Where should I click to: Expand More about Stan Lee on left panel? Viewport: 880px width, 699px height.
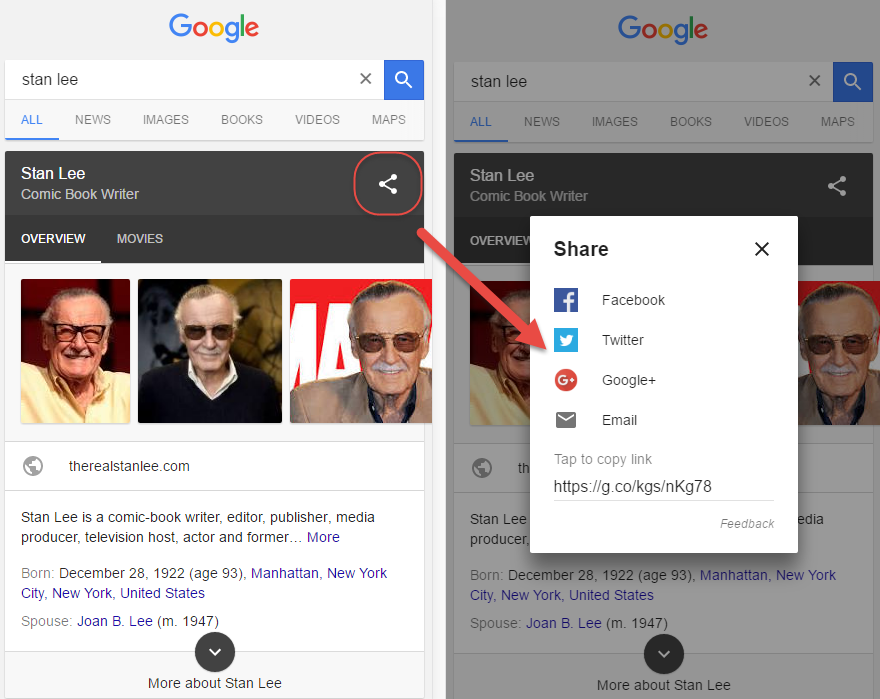pos(214,653)
